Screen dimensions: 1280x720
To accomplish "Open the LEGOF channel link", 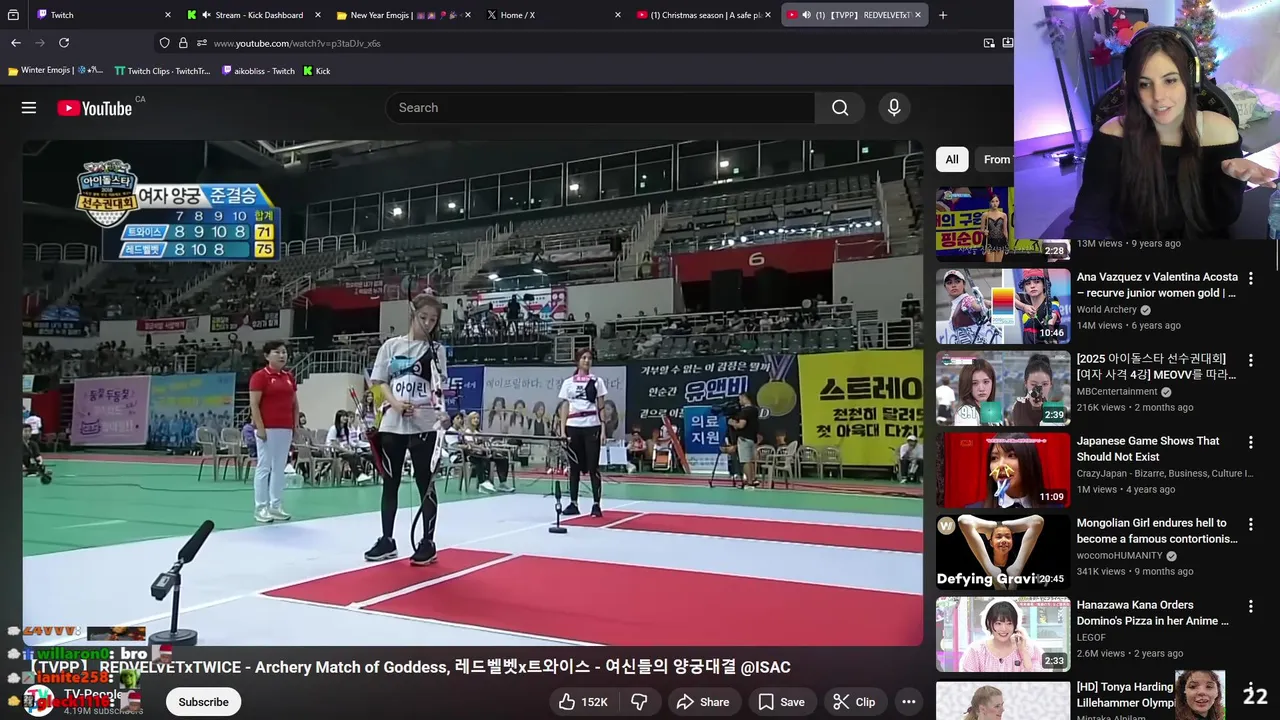I will click(1091, 638).
